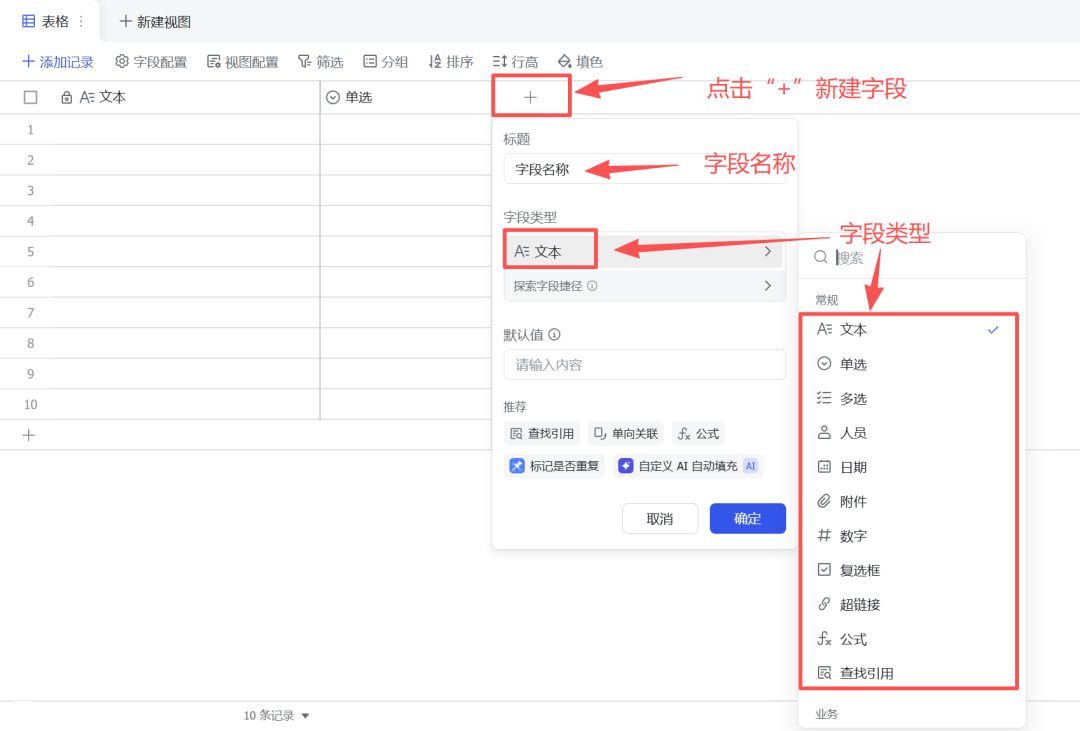Open the 排序 sorting options
The height and width of the screenshot is (731, 1080).
click(450, 61)
